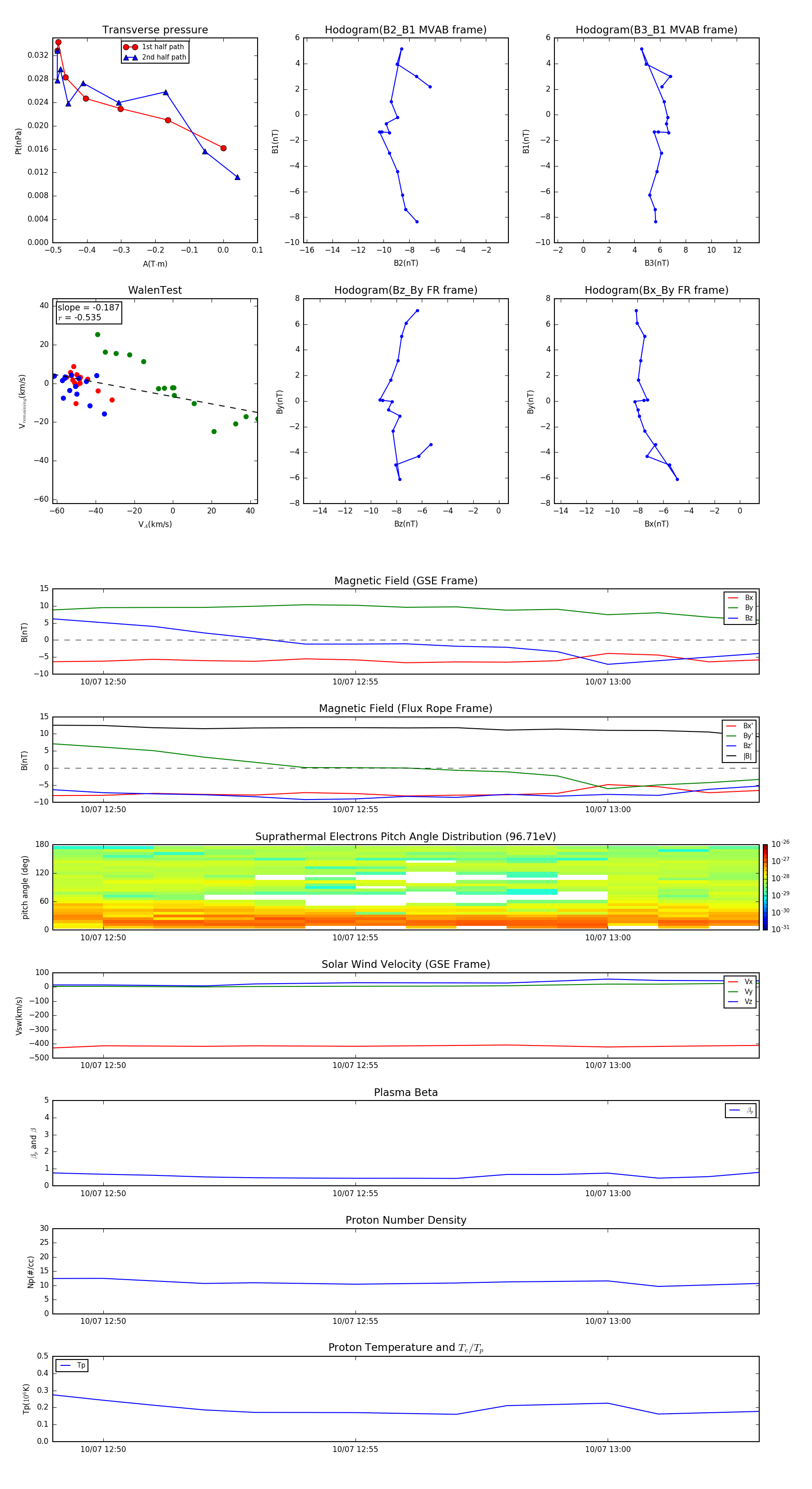Click the 'Solar Wind Velocity (GSE Frame)' title
The width and height of the screenshot is (812, 1489).
(x=406, y=964)
